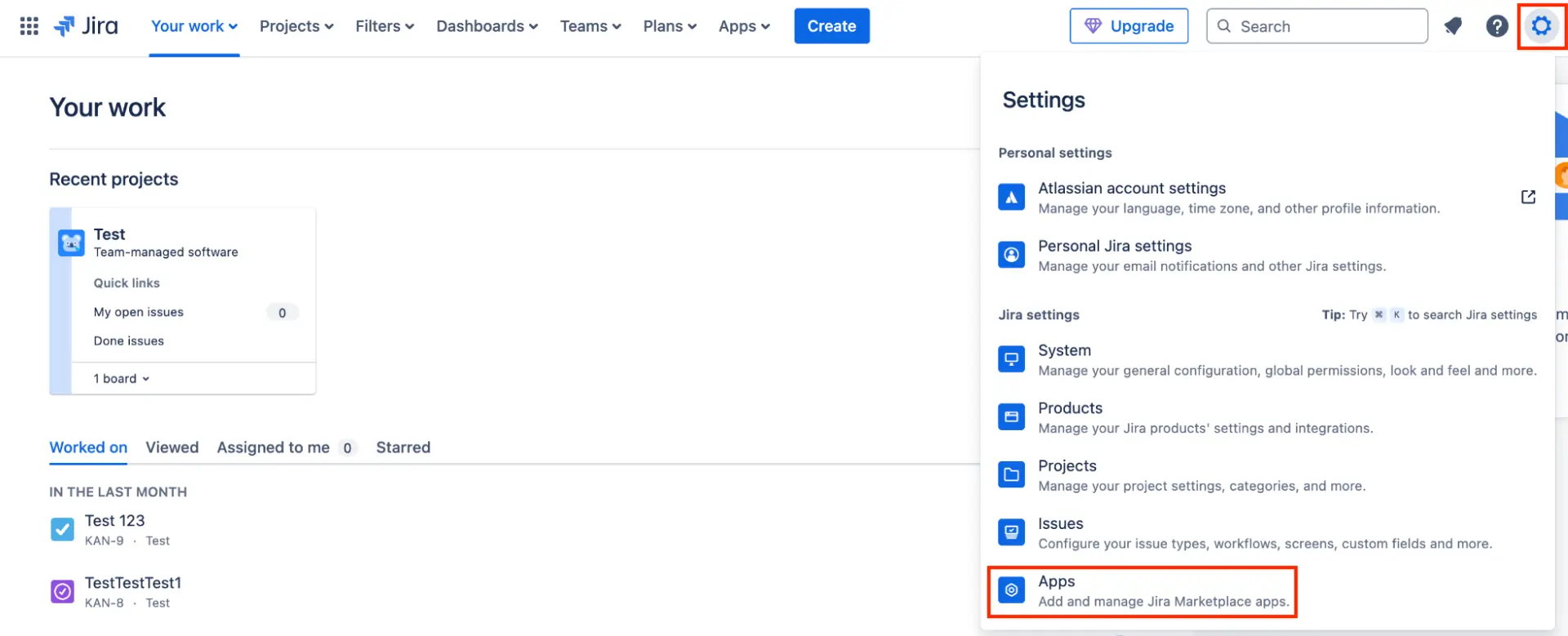The image size is (1568, 636).
Task: Open the Dashboards menu
Action: tap(487, 26)
